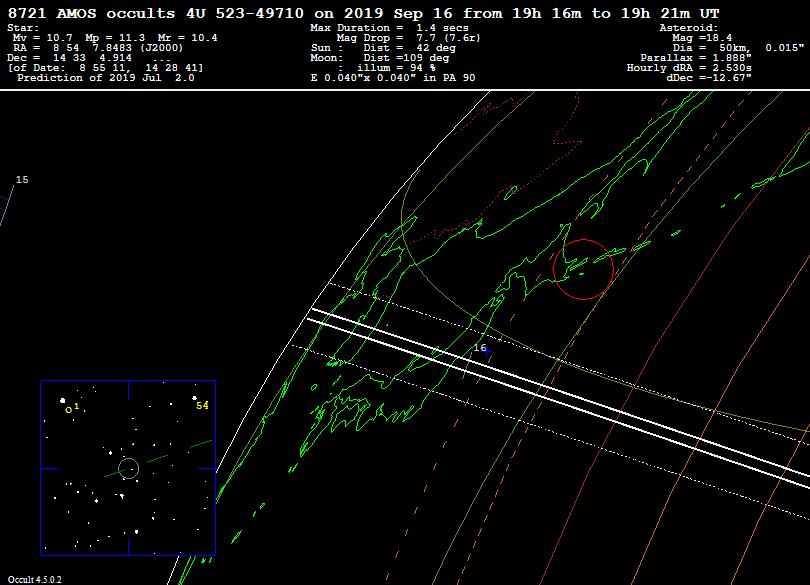Click the 'Moon: Dist =109 deg' line
This screenshot has height=585, width=810.
coord(380,58)
